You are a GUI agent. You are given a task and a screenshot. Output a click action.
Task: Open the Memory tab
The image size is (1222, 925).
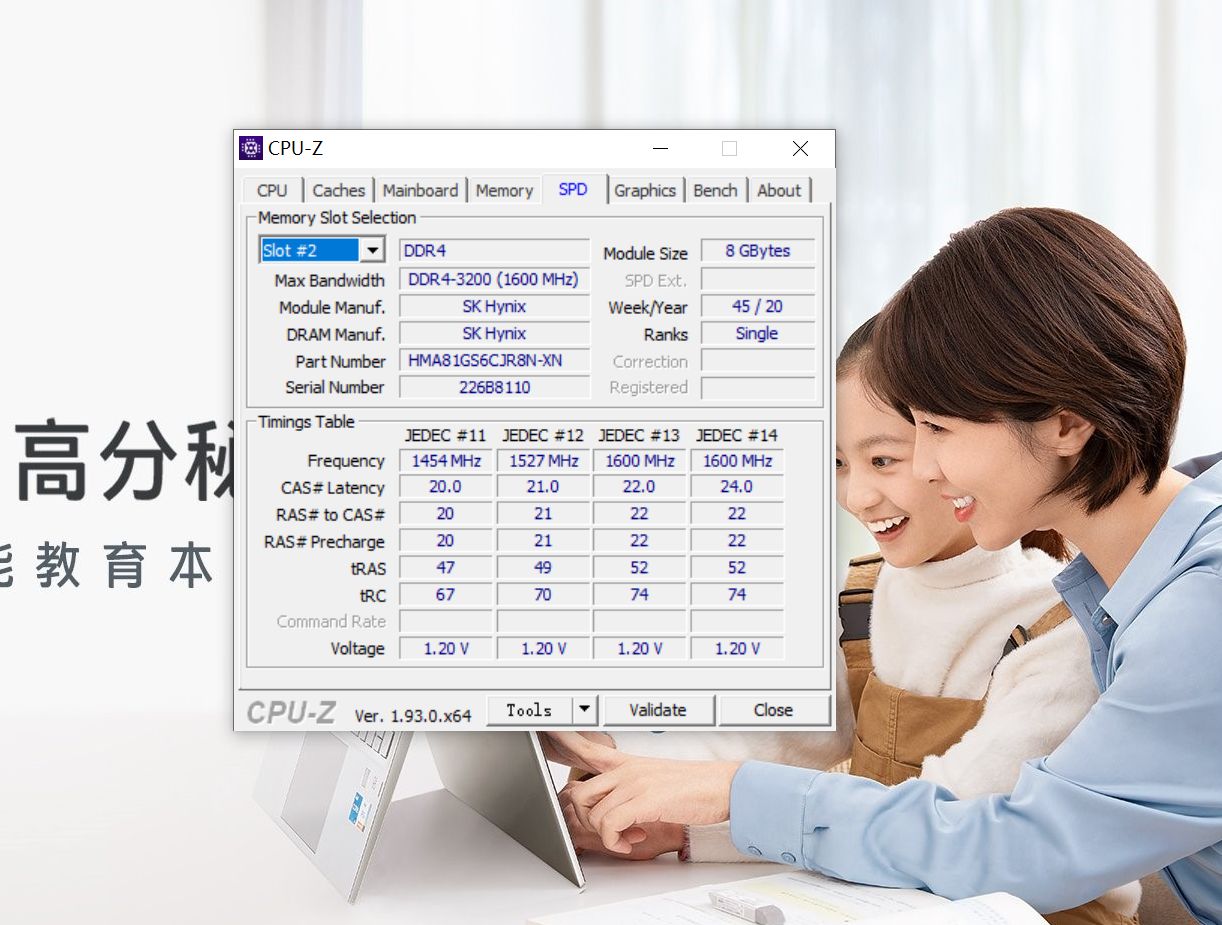504,190
